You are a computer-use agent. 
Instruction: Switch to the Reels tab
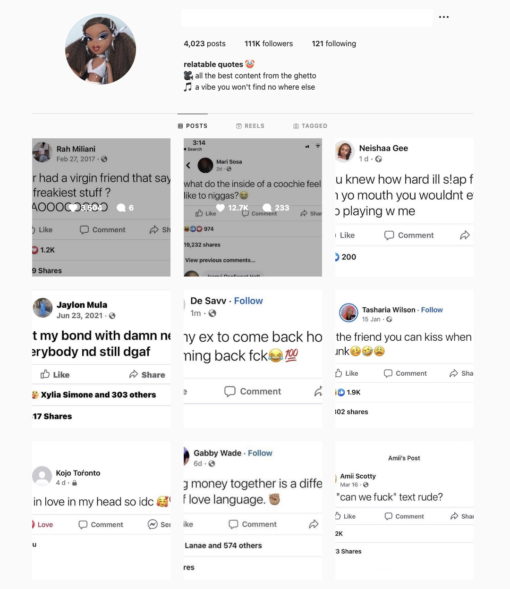pos(250,126)
